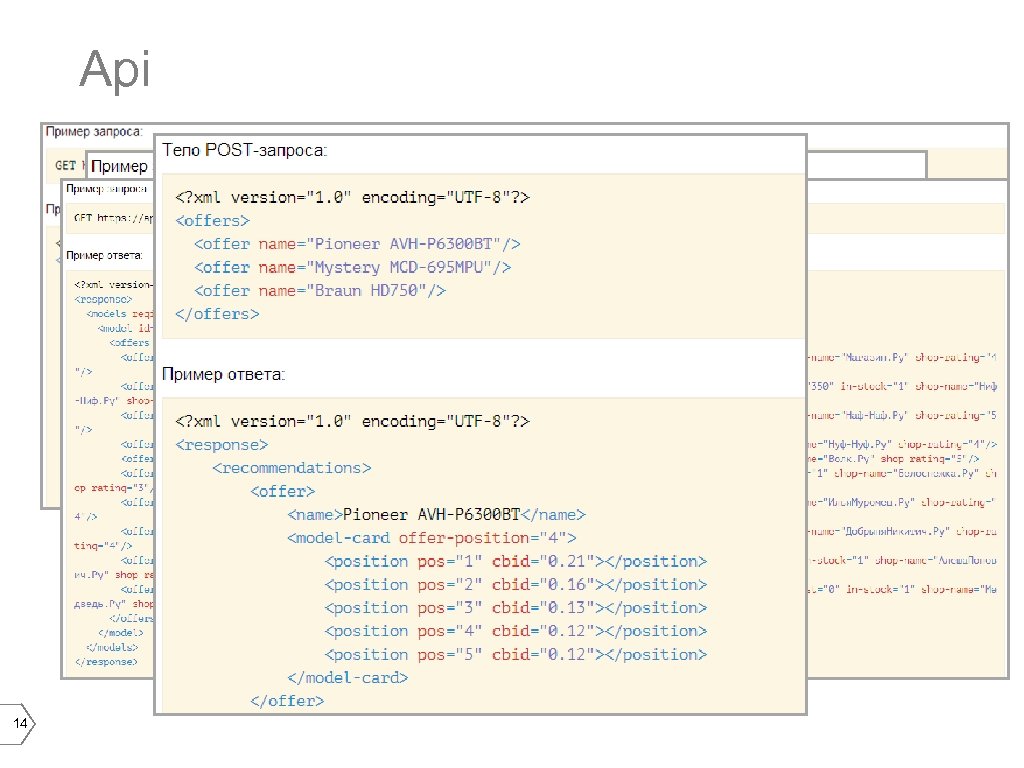The image size is (1024, 768).
Task: Click the opening <offers> tag
Action: click(213, 220)
